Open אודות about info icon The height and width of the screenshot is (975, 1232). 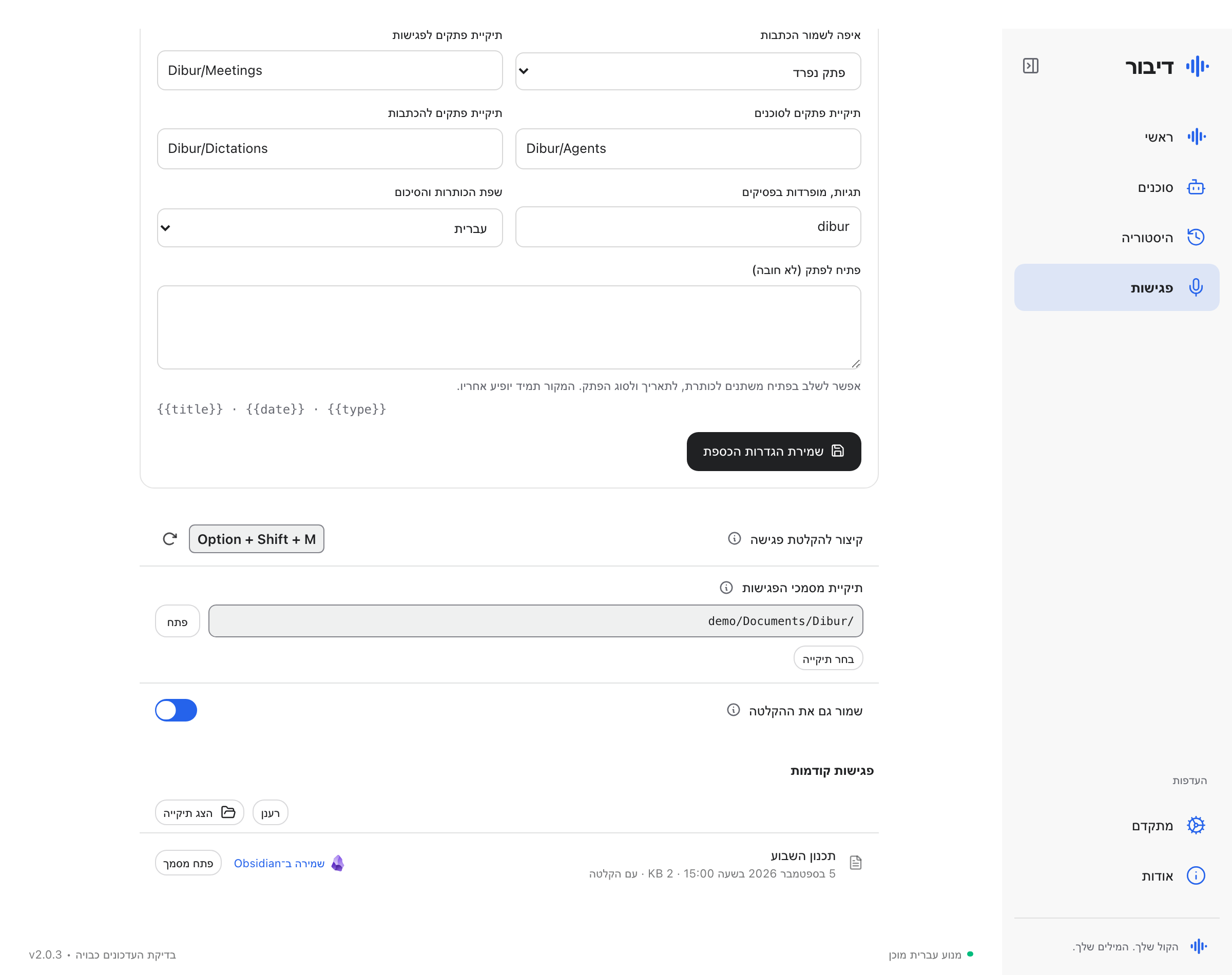[x=1196, y=875]
